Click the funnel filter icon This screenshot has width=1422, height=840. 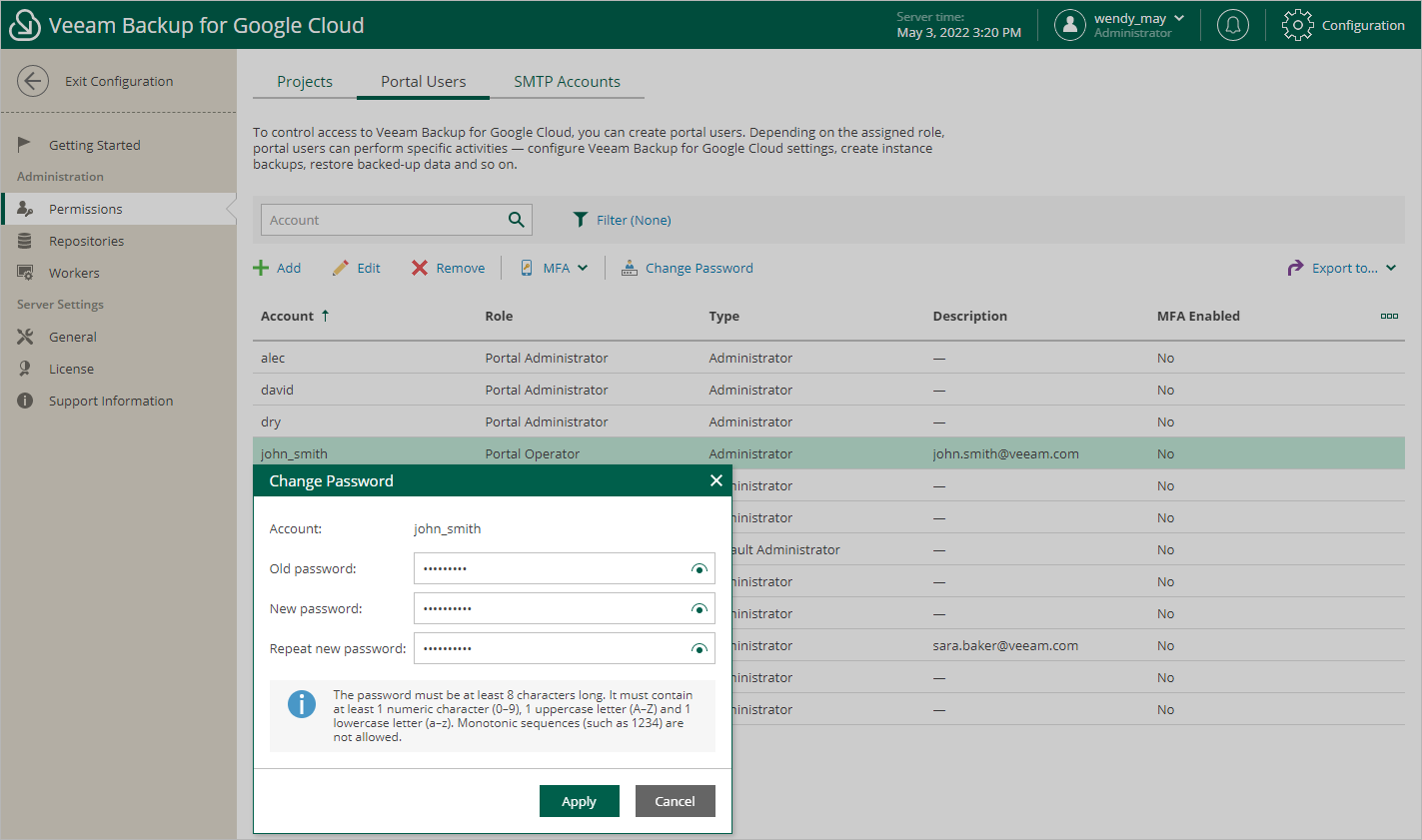[x=581, y=220]
